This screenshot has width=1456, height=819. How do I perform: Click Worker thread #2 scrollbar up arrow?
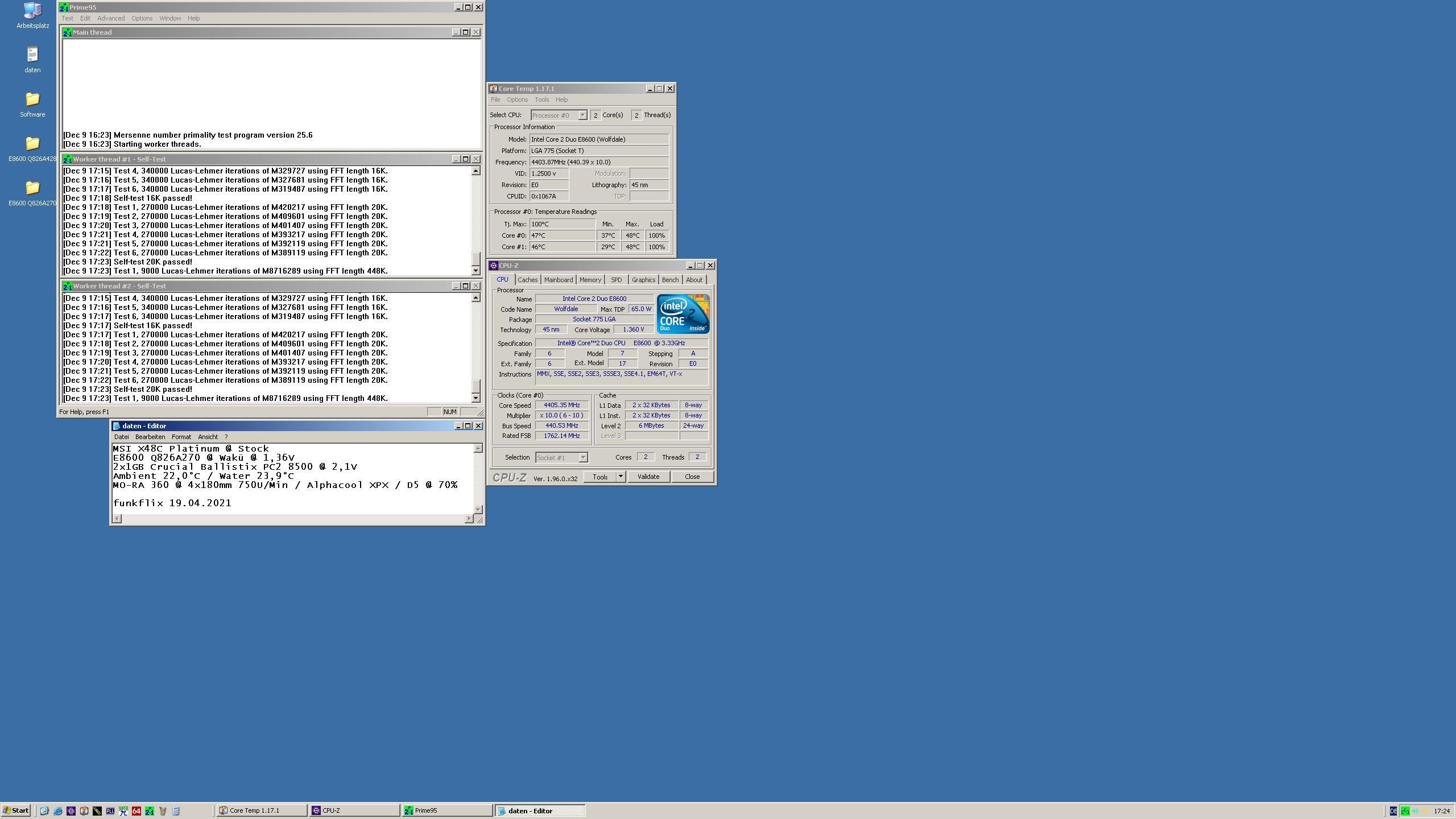(476, 298)
